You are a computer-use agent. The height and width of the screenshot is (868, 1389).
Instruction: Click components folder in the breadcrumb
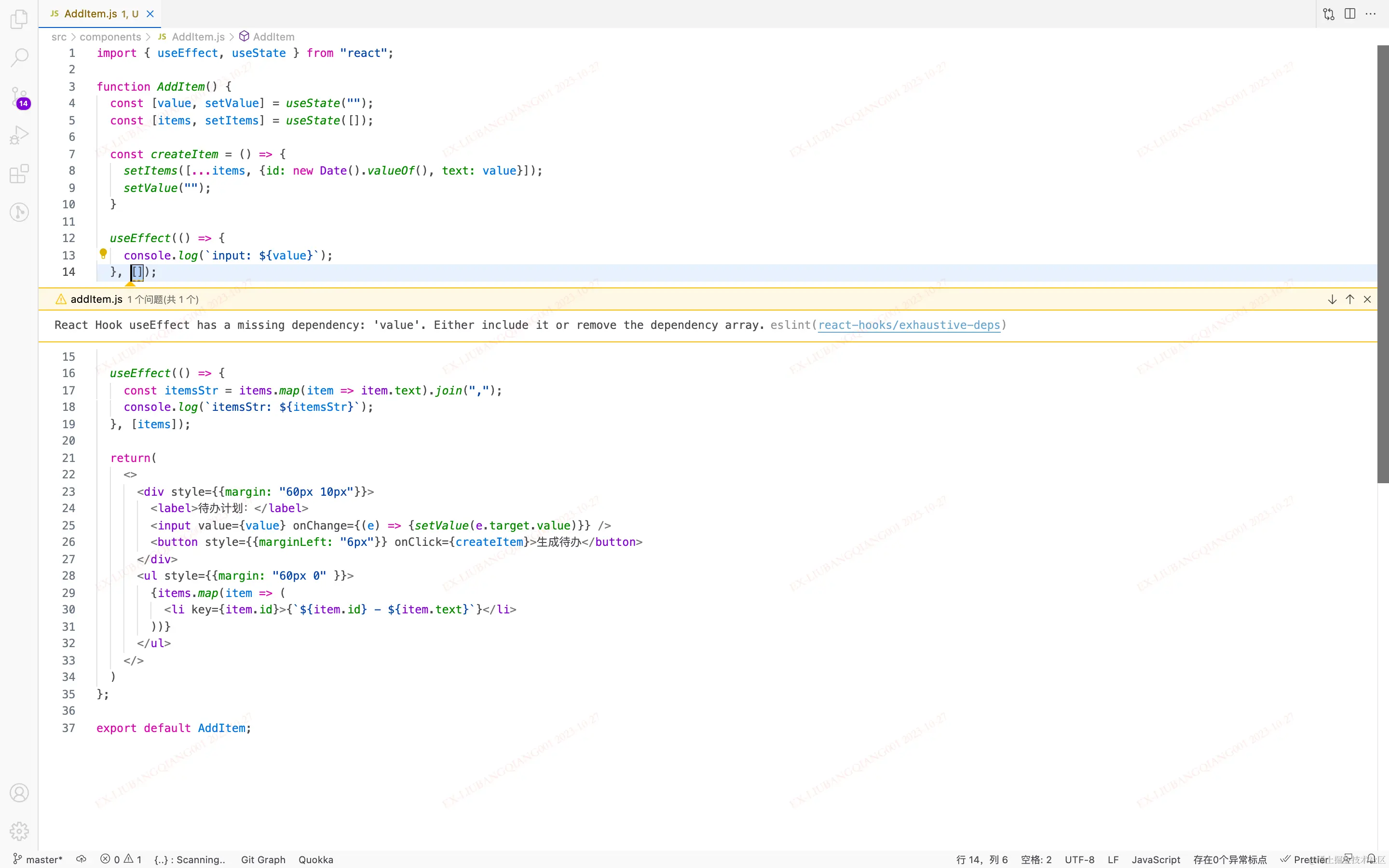pyautogui.click(x=110, y=37)
